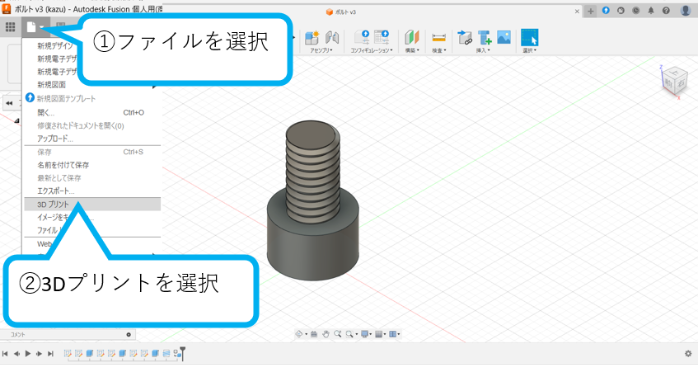Open the user profile avatar
Viewport: 698px width, 365px height.
point(686,11)
